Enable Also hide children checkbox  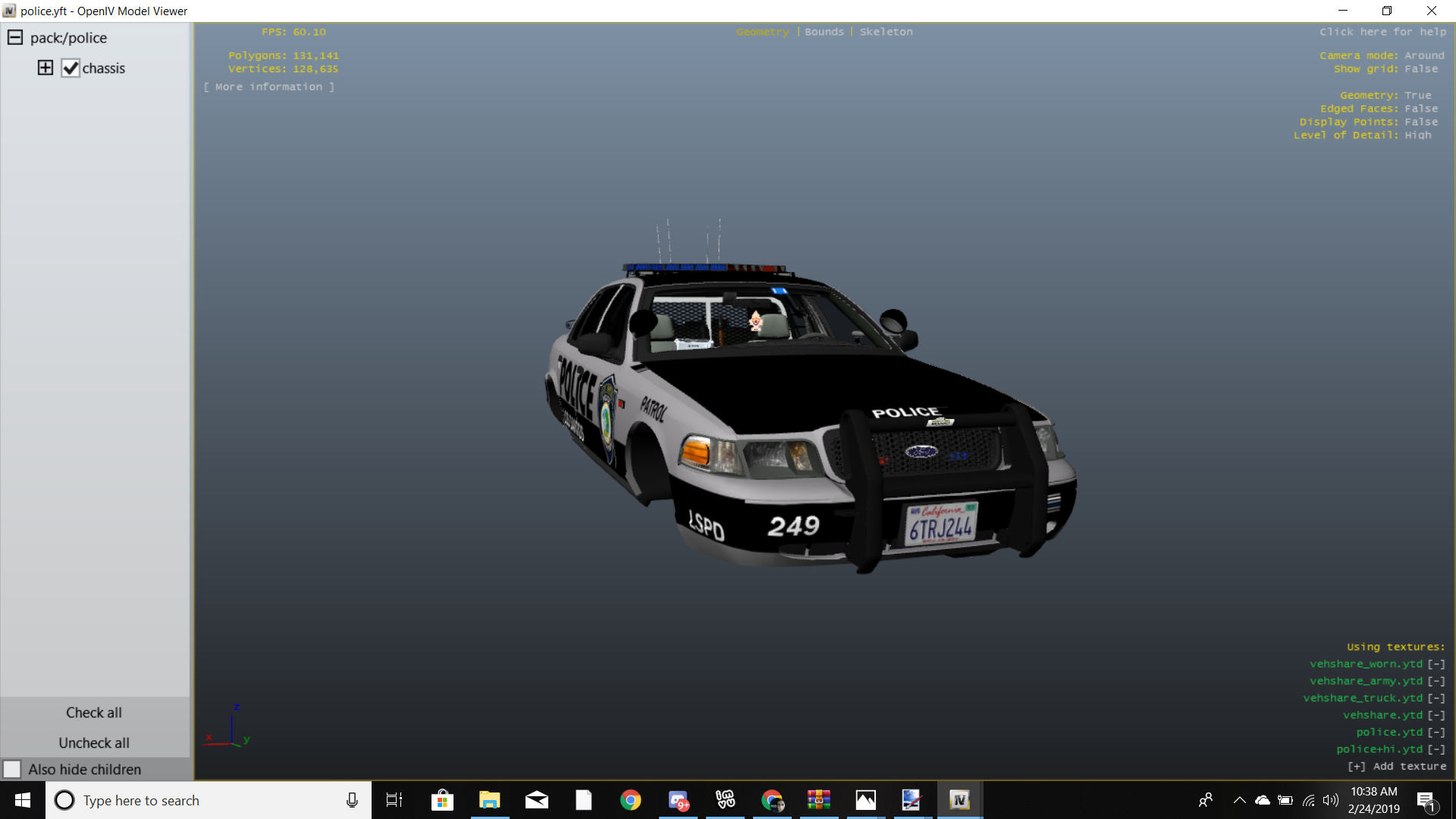12,770
